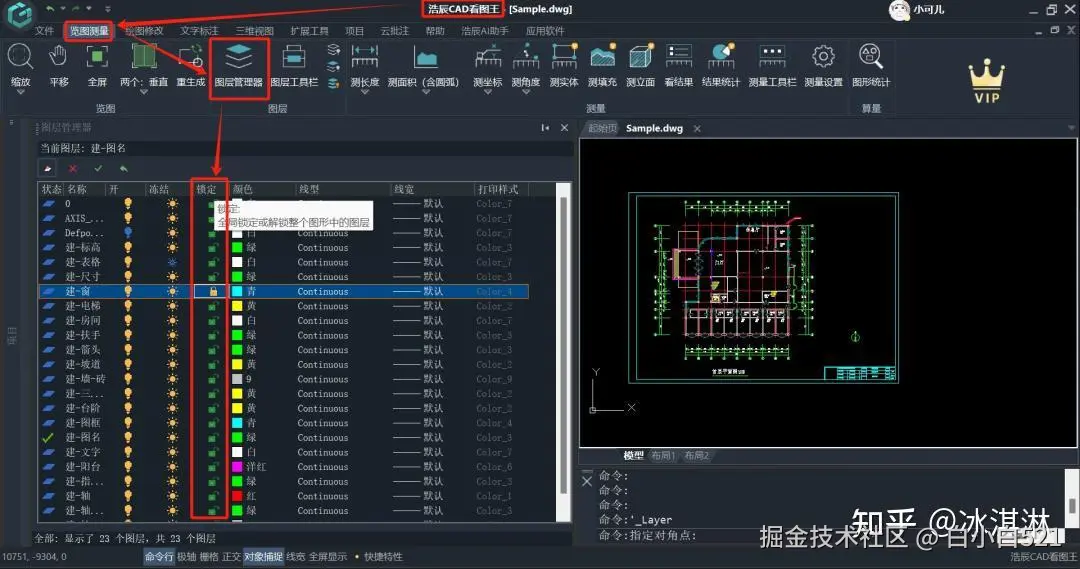Viewport: 1080px width, 569px height.
Task: Click 命令行 button in status bar
Action: 159,557
